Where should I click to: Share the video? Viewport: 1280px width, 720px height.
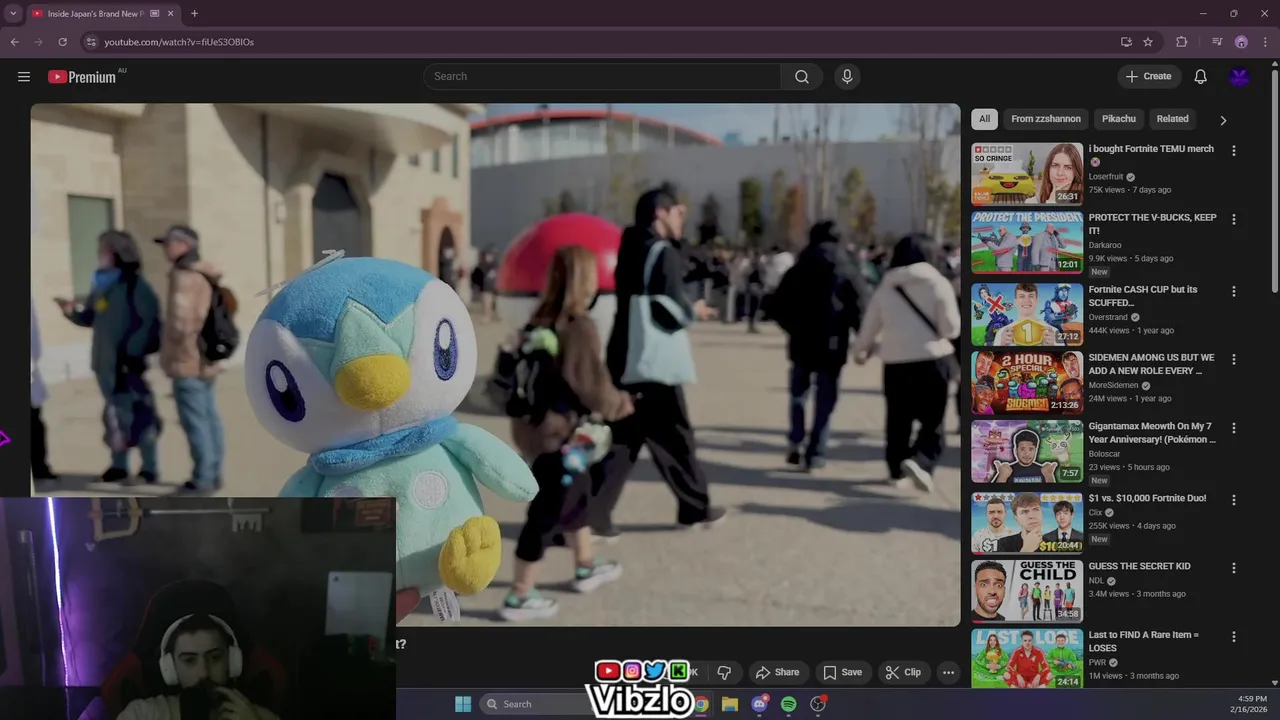(x=777, y=672)
